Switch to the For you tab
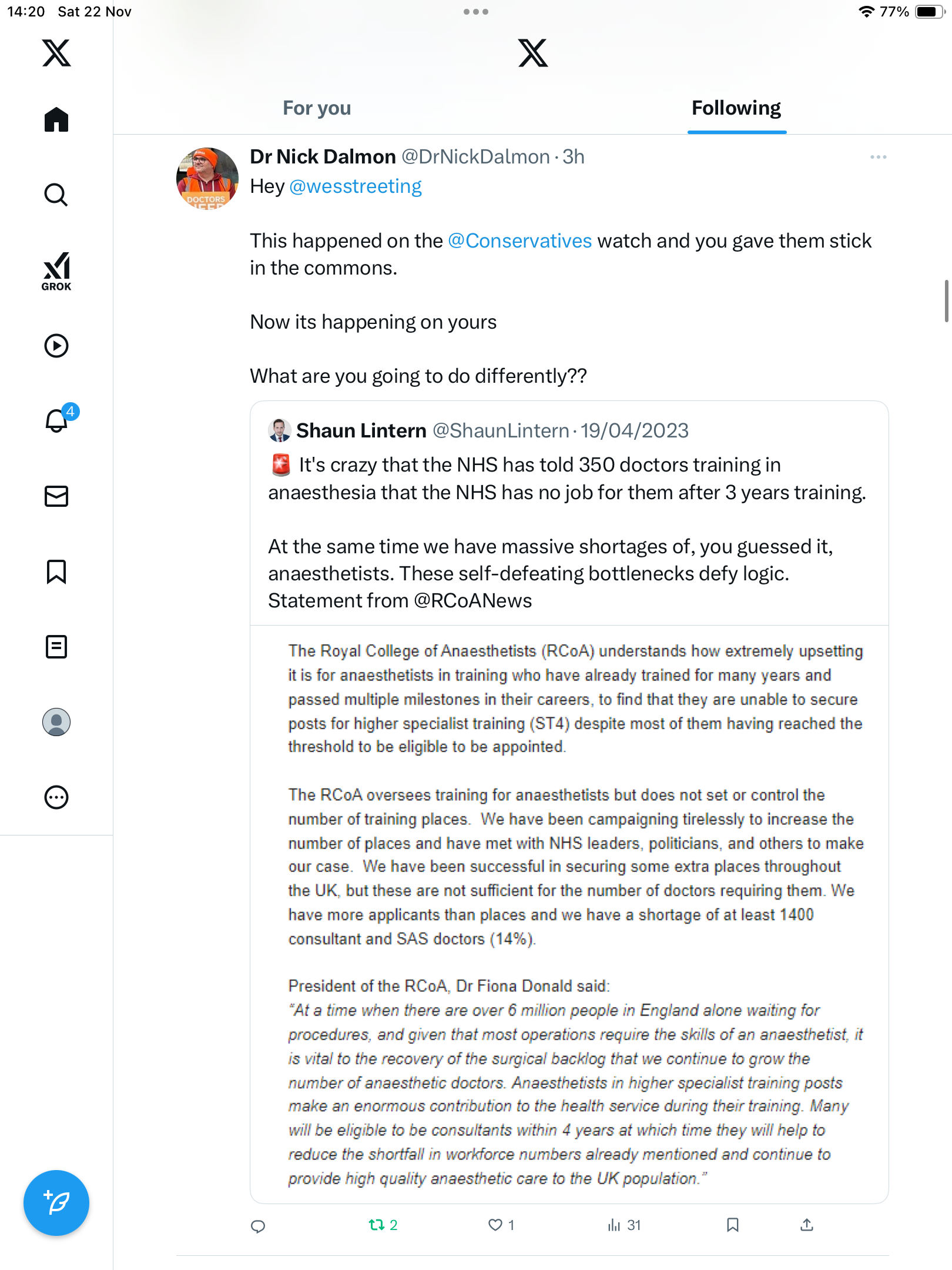This screenshot has width=952, height=1270. click(317, 108)
